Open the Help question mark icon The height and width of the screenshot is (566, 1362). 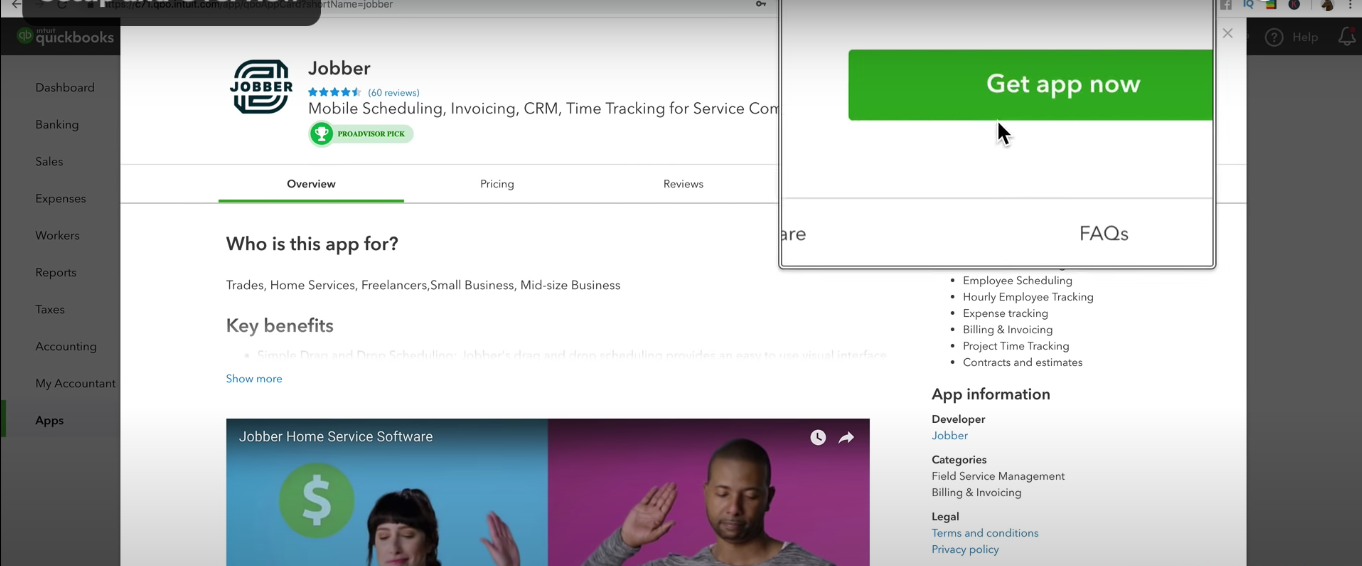click(x=1274, y=37)
